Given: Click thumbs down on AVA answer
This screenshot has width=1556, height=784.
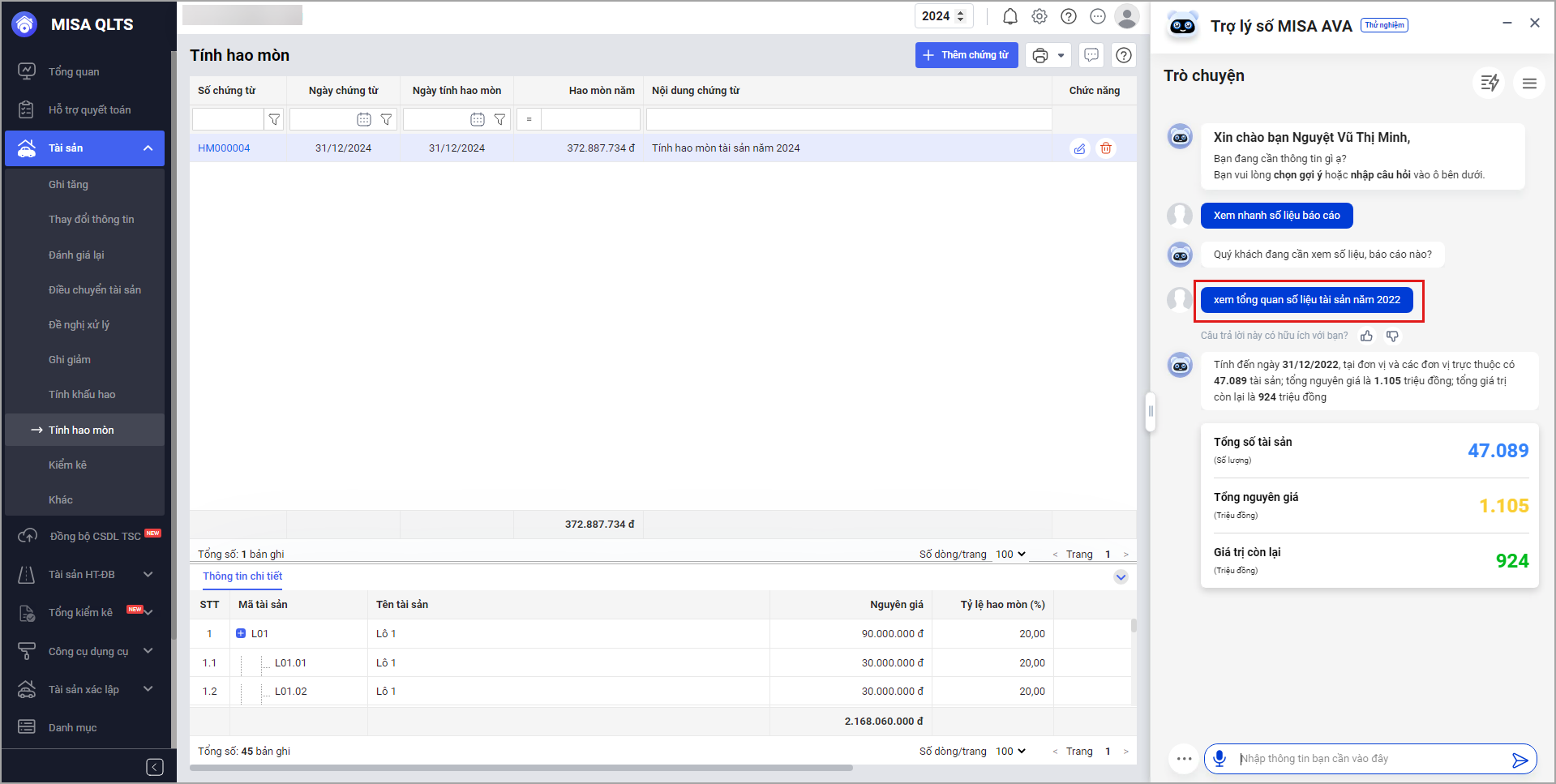Looking at the screenshot, I should coord(1392,336).
